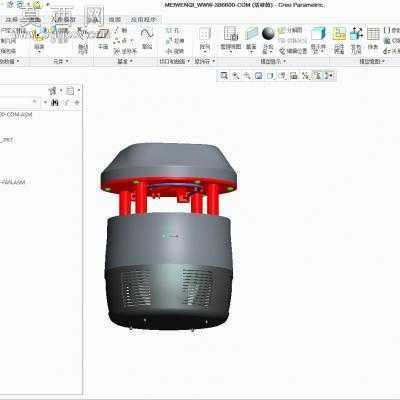Click Zoom In on graphics toolbar
The width and height of the screenshot is (400, 400).
[x=236, y=76]
